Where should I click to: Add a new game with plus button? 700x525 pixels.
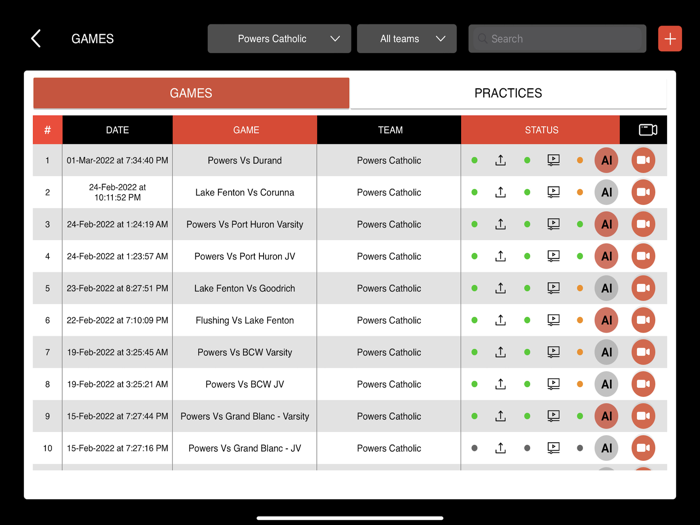[670, 39]
